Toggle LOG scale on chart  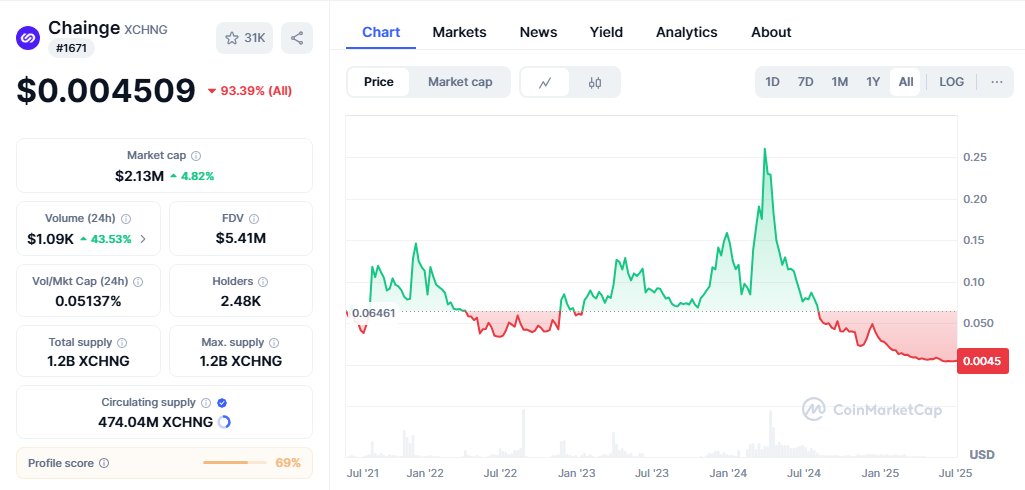(951, 82)
